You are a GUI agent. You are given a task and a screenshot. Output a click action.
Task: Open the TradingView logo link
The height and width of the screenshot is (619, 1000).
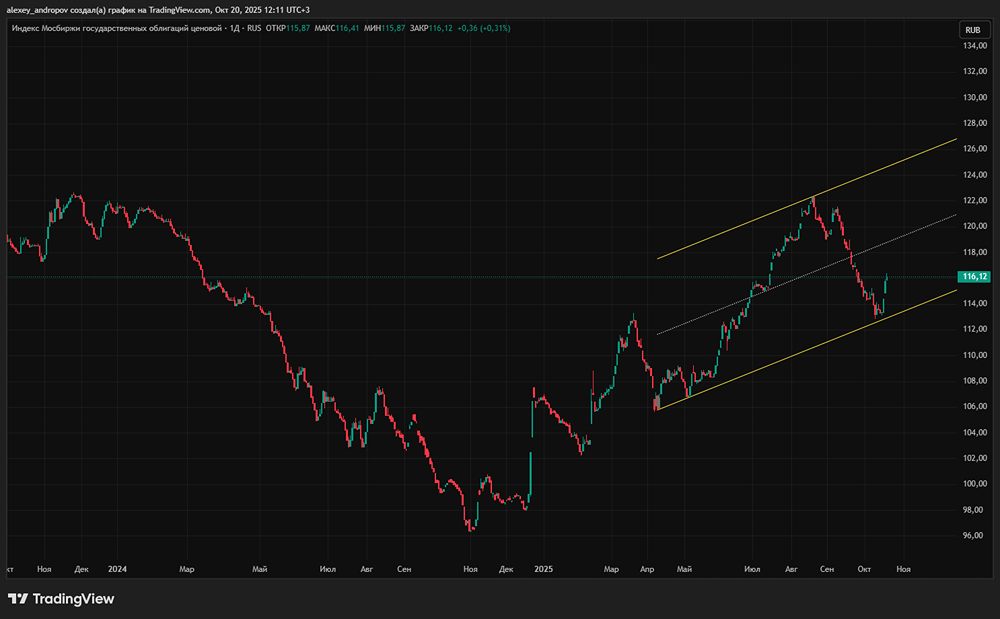coord(61,599)
